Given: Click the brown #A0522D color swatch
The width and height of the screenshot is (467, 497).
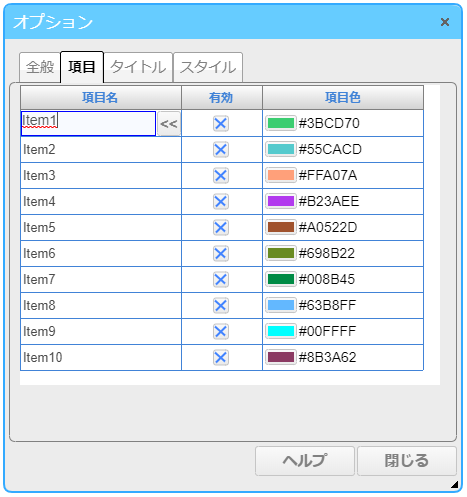Looking at the screenshot, I should (x=281, y=227).
